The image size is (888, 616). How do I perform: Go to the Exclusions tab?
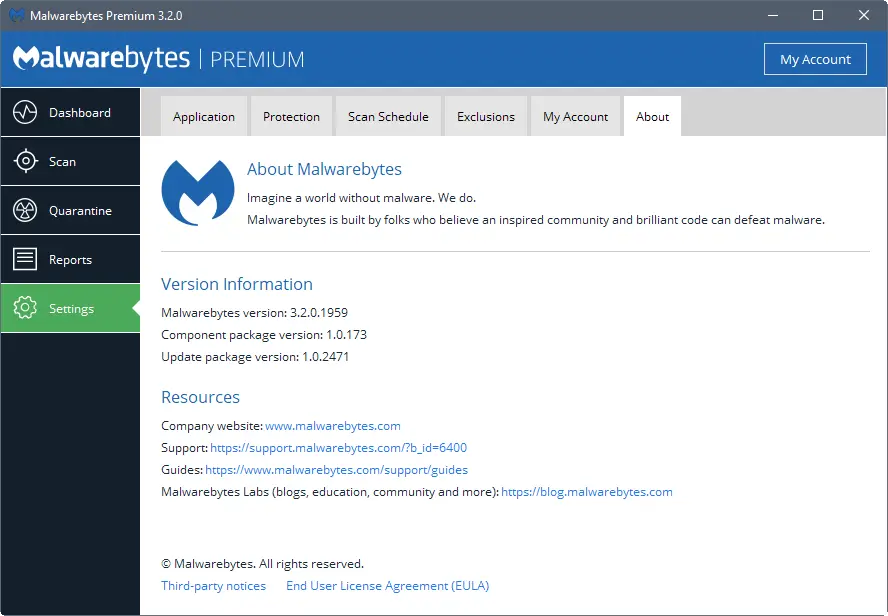[486, 117]
